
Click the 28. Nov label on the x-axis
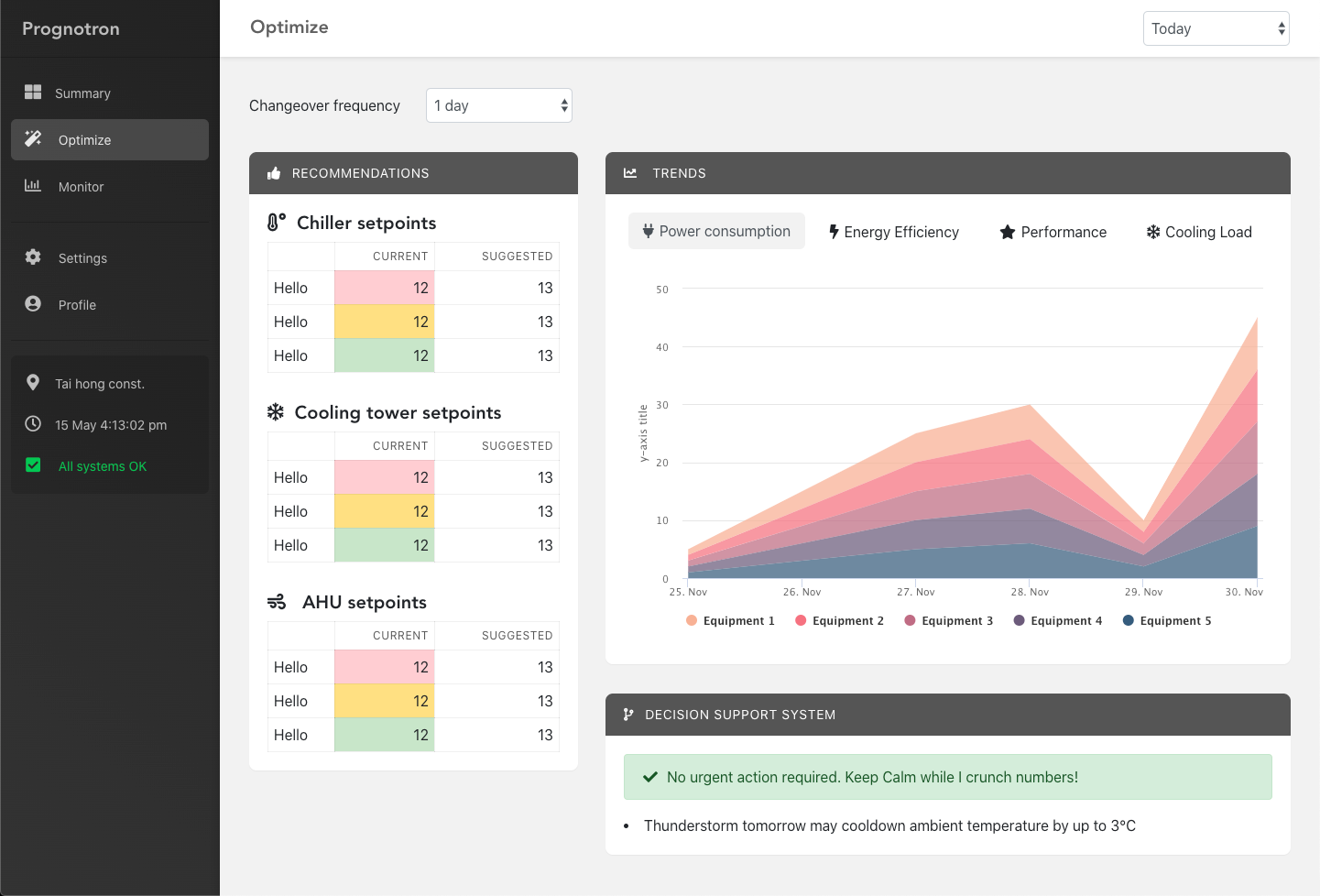point(1030,592)
